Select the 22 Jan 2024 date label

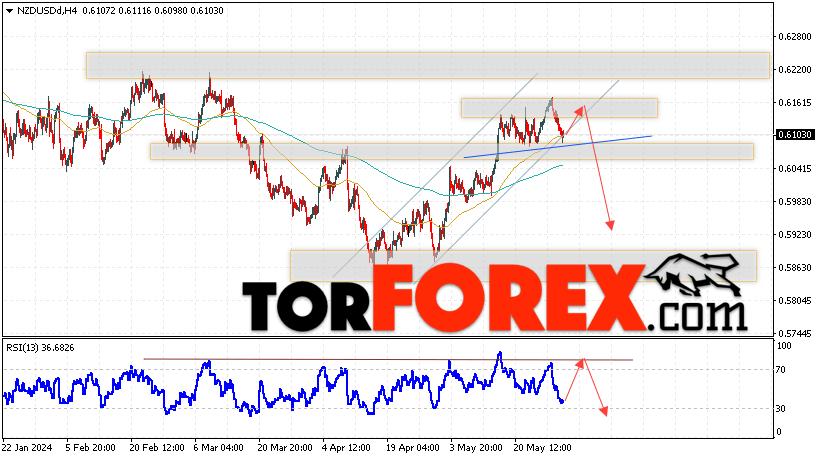(x=27, y=448)
